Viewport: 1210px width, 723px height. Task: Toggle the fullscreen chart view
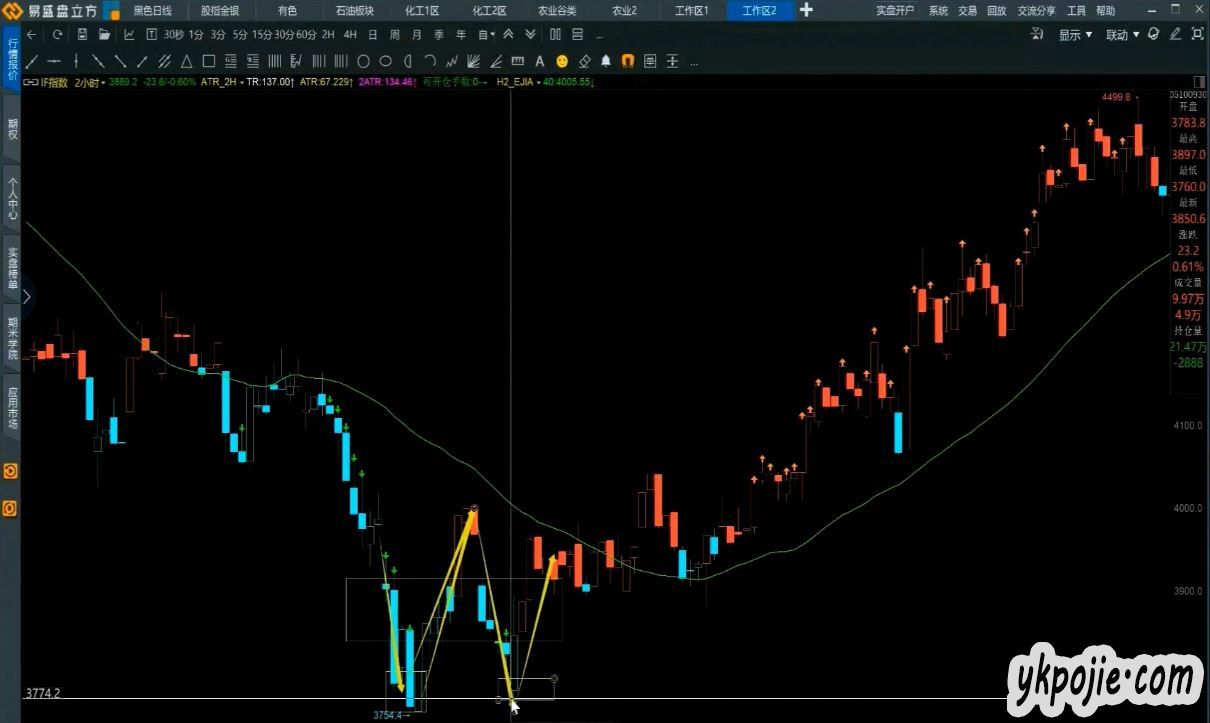click(x=1199, y=34)
